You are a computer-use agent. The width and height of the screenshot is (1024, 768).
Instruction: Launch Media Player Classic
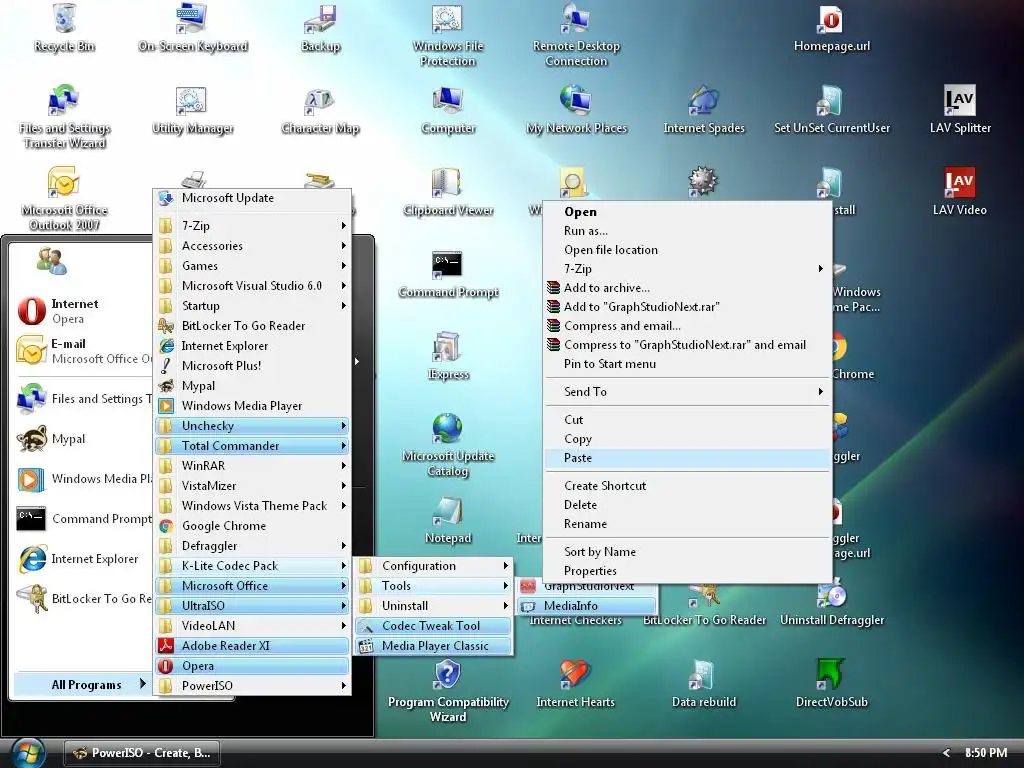pos(434,646)
